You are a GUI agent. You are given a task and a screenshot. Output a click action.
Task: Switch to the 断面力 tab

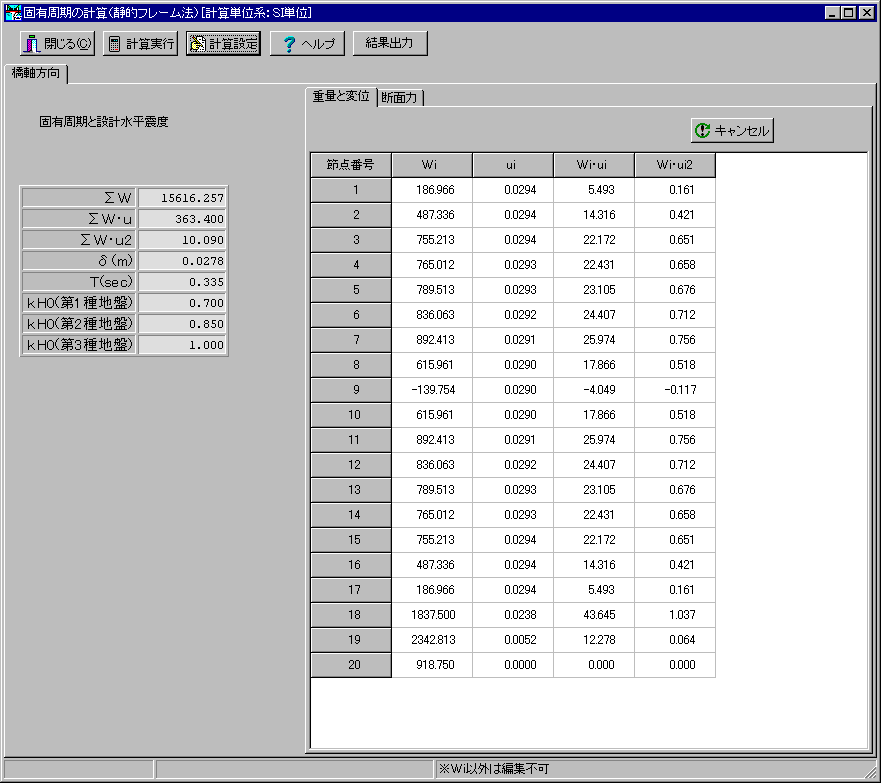[399, 97]
